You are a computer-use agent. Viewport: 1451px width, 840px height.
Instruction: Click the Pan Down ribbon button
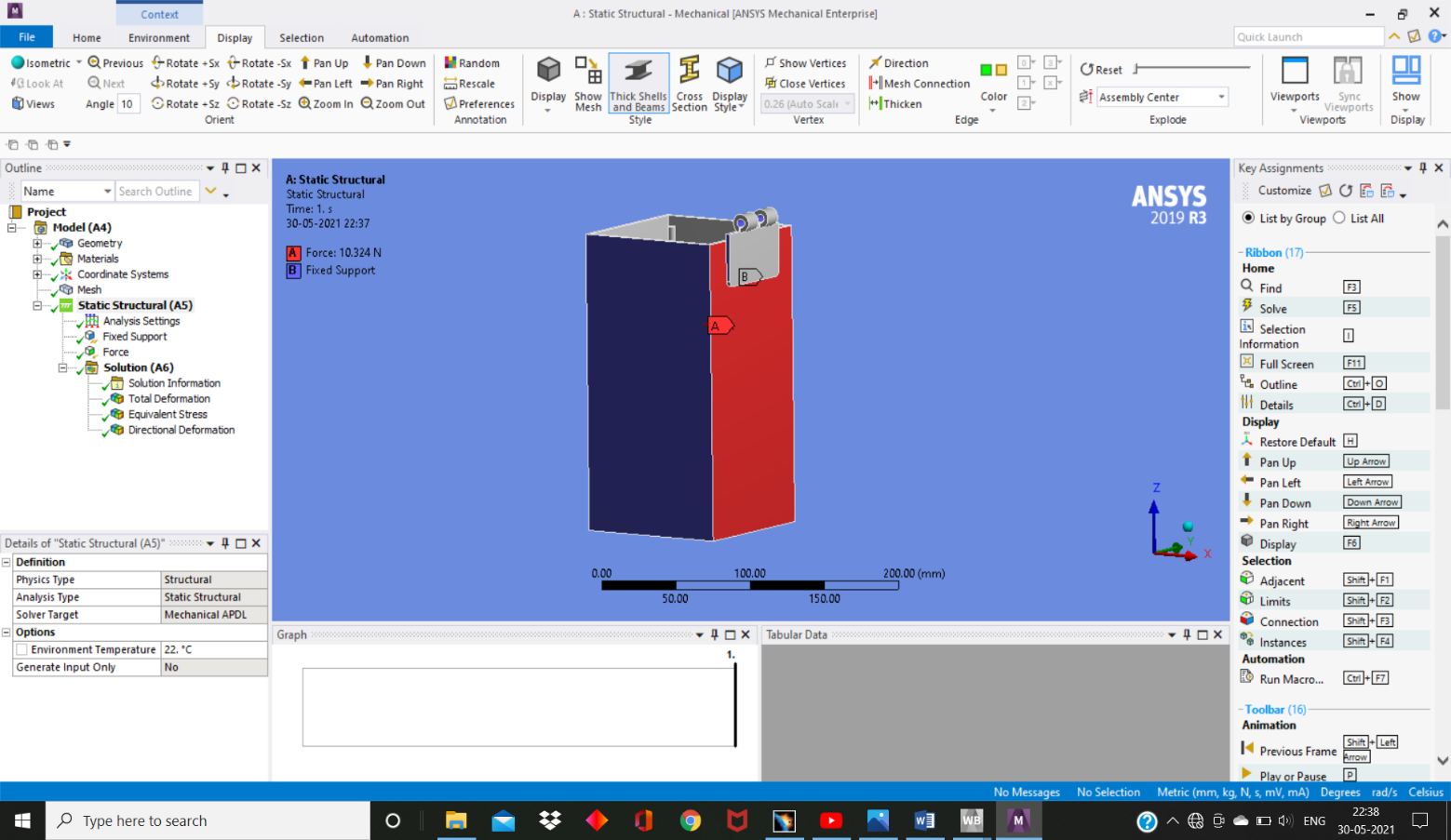(393, 63)
